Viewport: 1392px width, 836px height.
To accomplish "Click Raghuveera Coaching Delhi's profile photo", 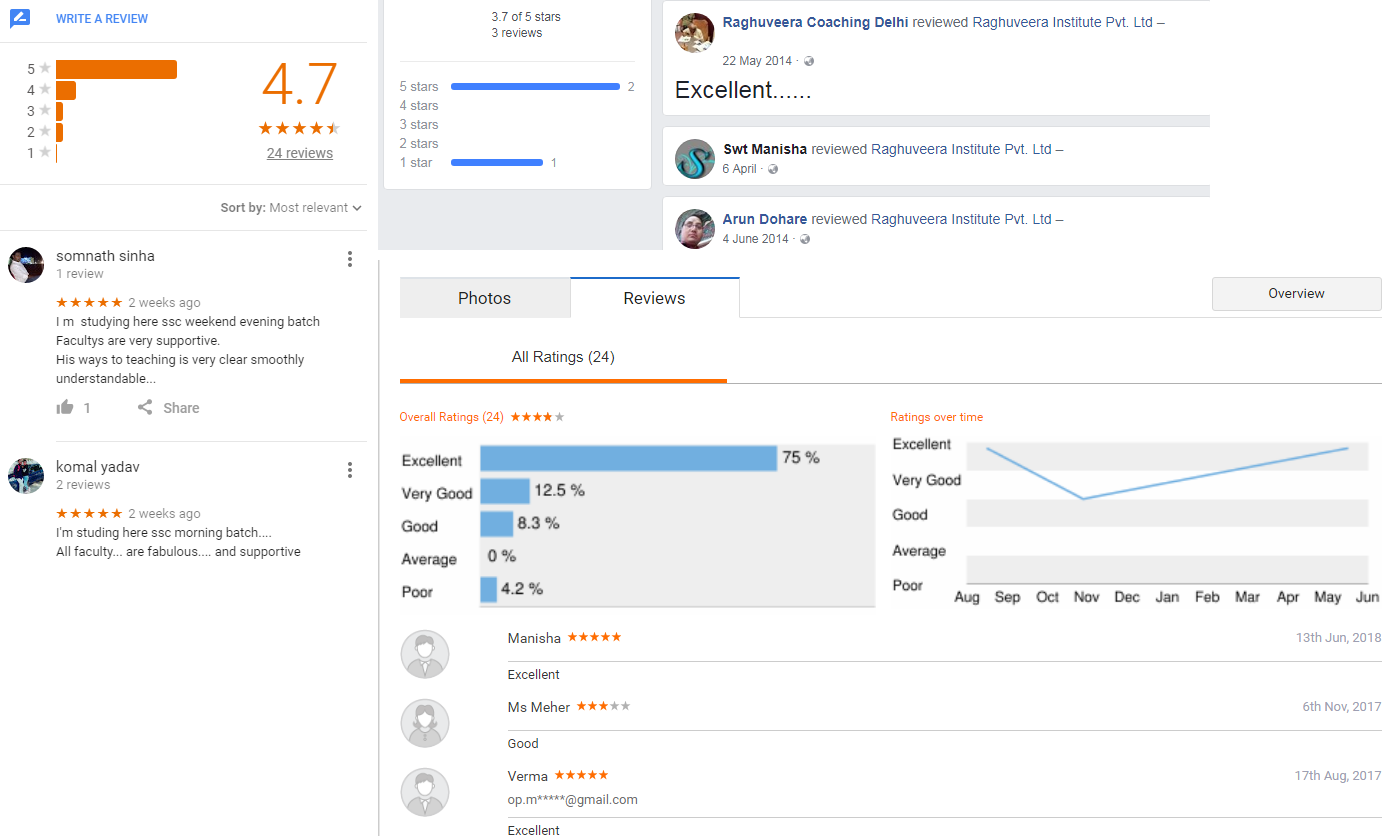I will point(694,33).
